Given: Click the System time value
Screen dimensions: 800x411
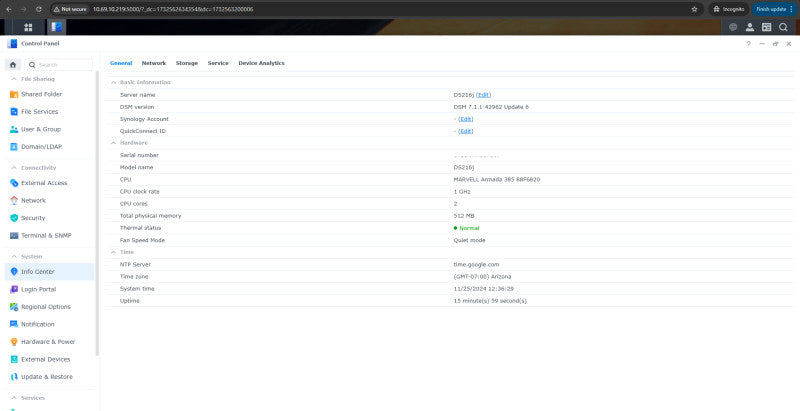Looking at the screenshot, I should (x=483, y=289).
